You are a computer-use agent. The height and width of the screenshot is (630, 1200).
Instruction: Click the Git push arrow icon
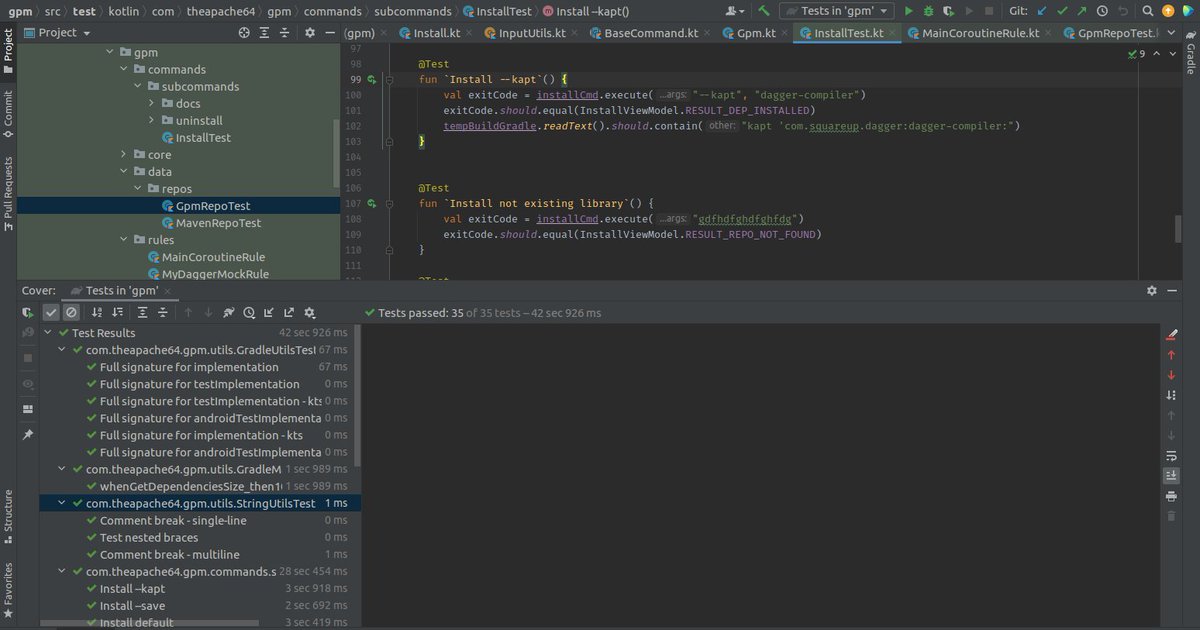(1083, 11)
